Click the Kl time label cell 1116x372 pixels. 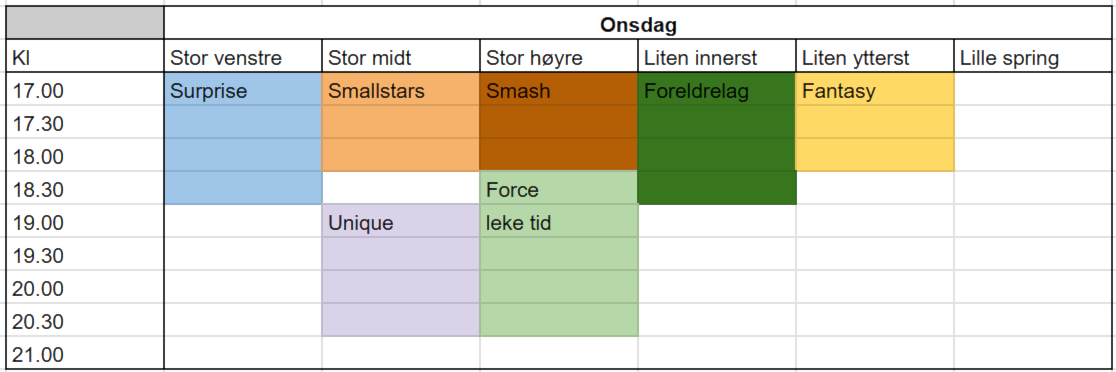click(x=85, y=56)
